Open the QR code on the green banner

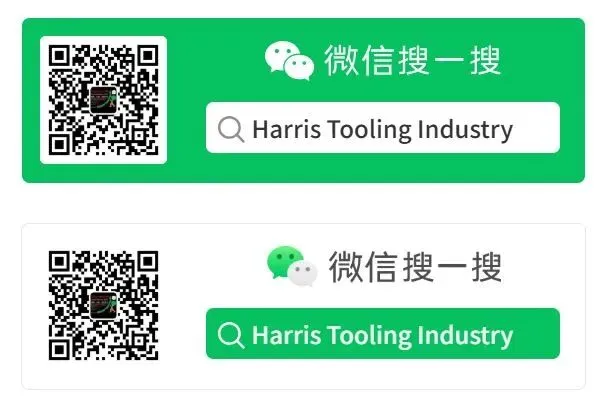[103, 100]
